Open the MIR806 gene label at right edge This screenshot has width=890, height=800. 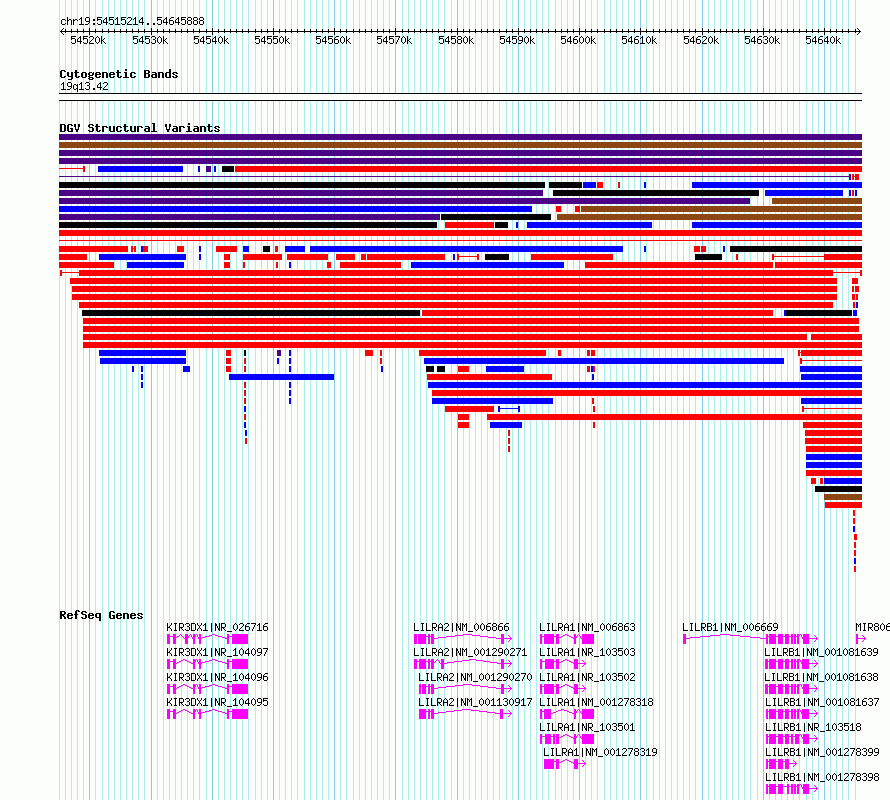[x=872, y=627]
